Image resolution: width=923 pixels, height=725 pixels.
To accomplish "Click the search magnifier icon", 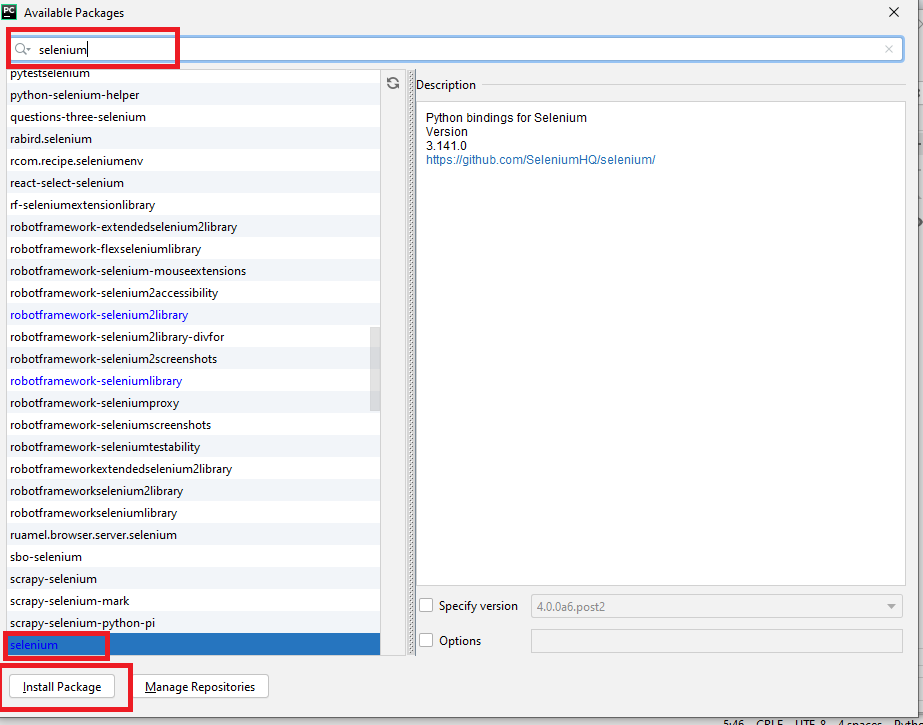I will point(22,49).
